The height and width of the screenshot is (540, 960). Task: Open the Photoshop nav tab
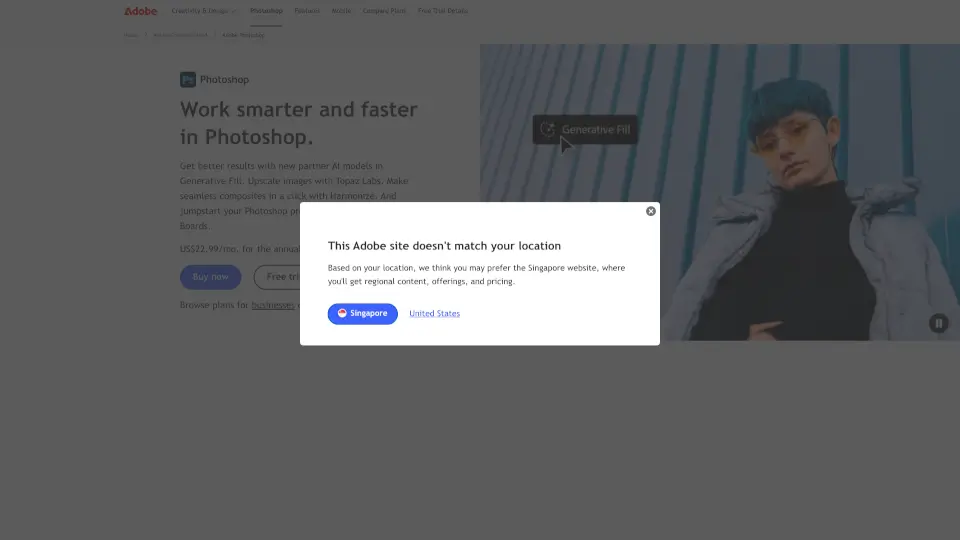[266, 11]
